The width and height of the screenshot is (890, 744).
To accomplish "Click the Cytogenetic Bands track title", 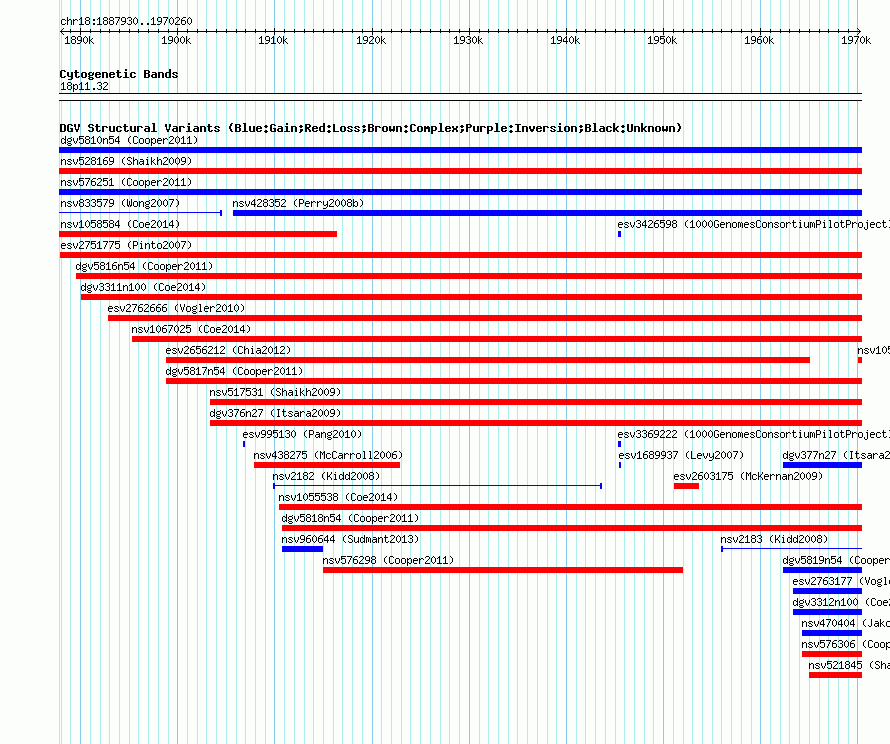I will tap(119, 74).
